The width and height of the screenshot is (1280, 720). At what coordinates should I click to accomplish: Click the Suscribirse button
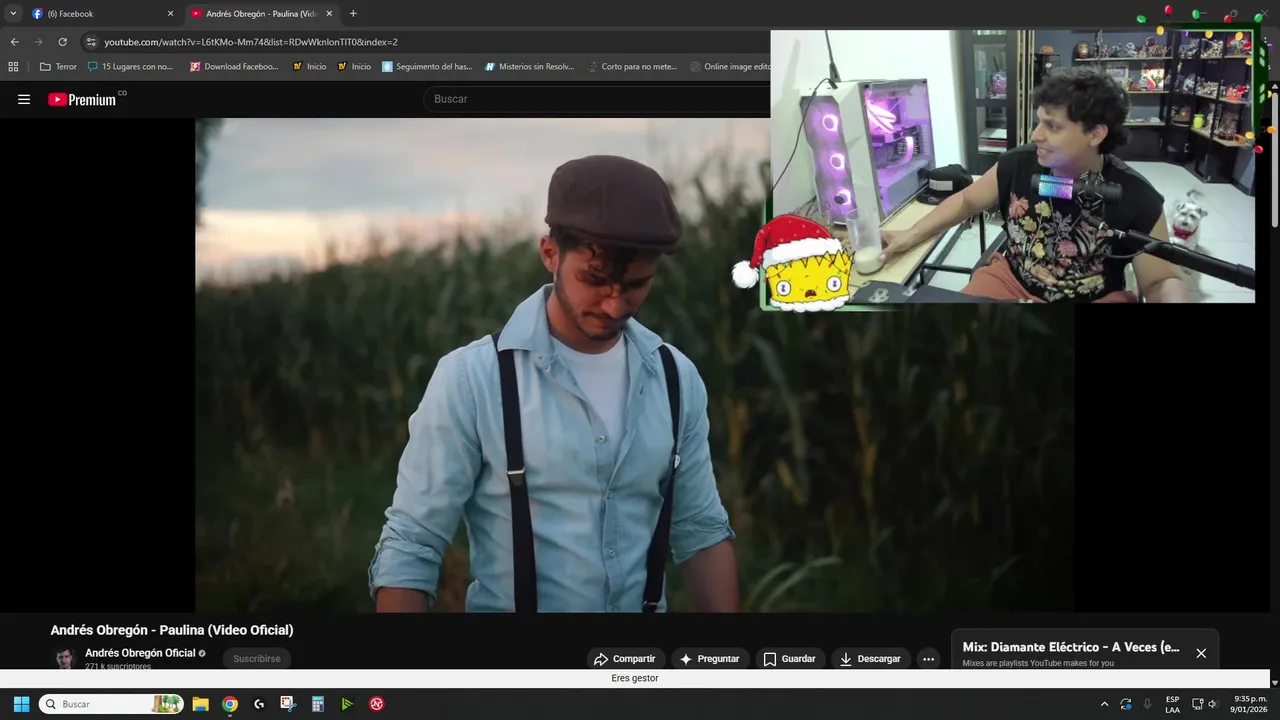tap(257, 659)
